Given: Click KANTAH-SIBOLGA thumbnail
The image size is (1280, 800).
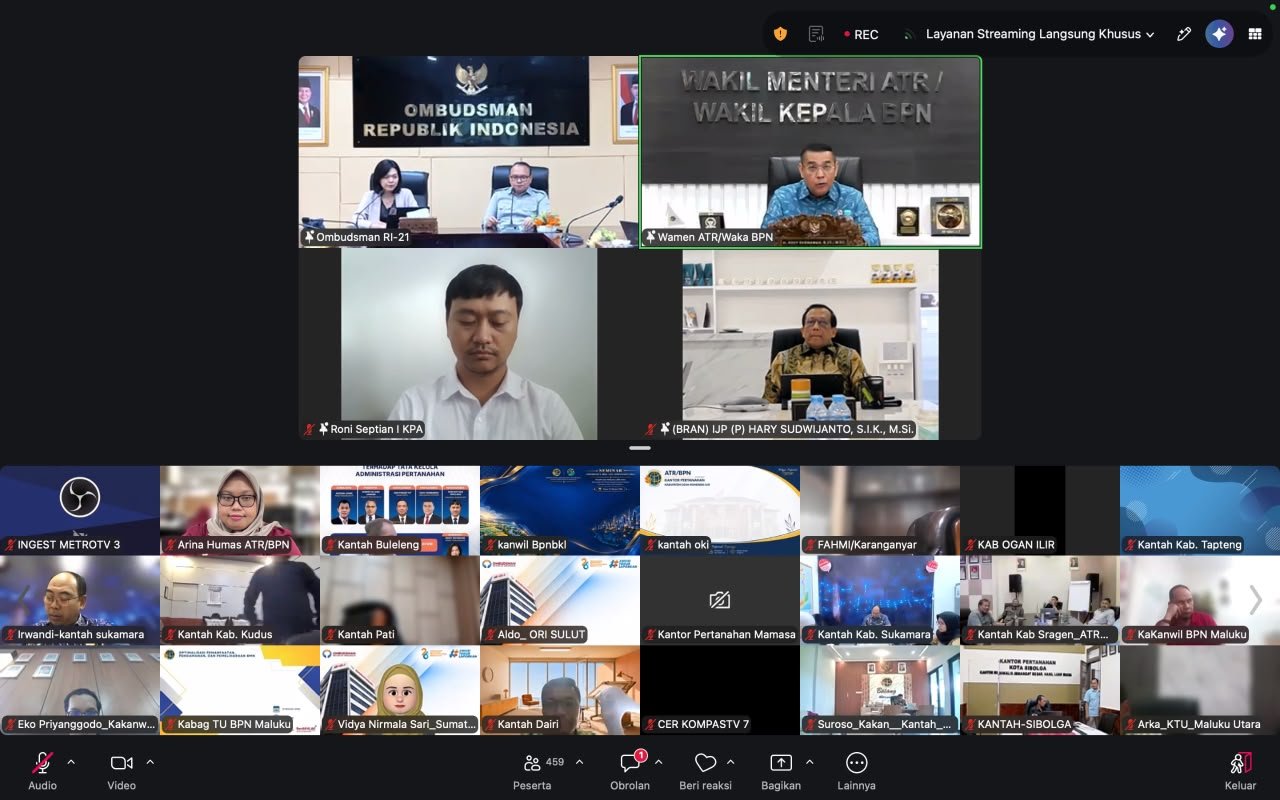Looking at the screenshot, I should click(x=1040, y=690).
